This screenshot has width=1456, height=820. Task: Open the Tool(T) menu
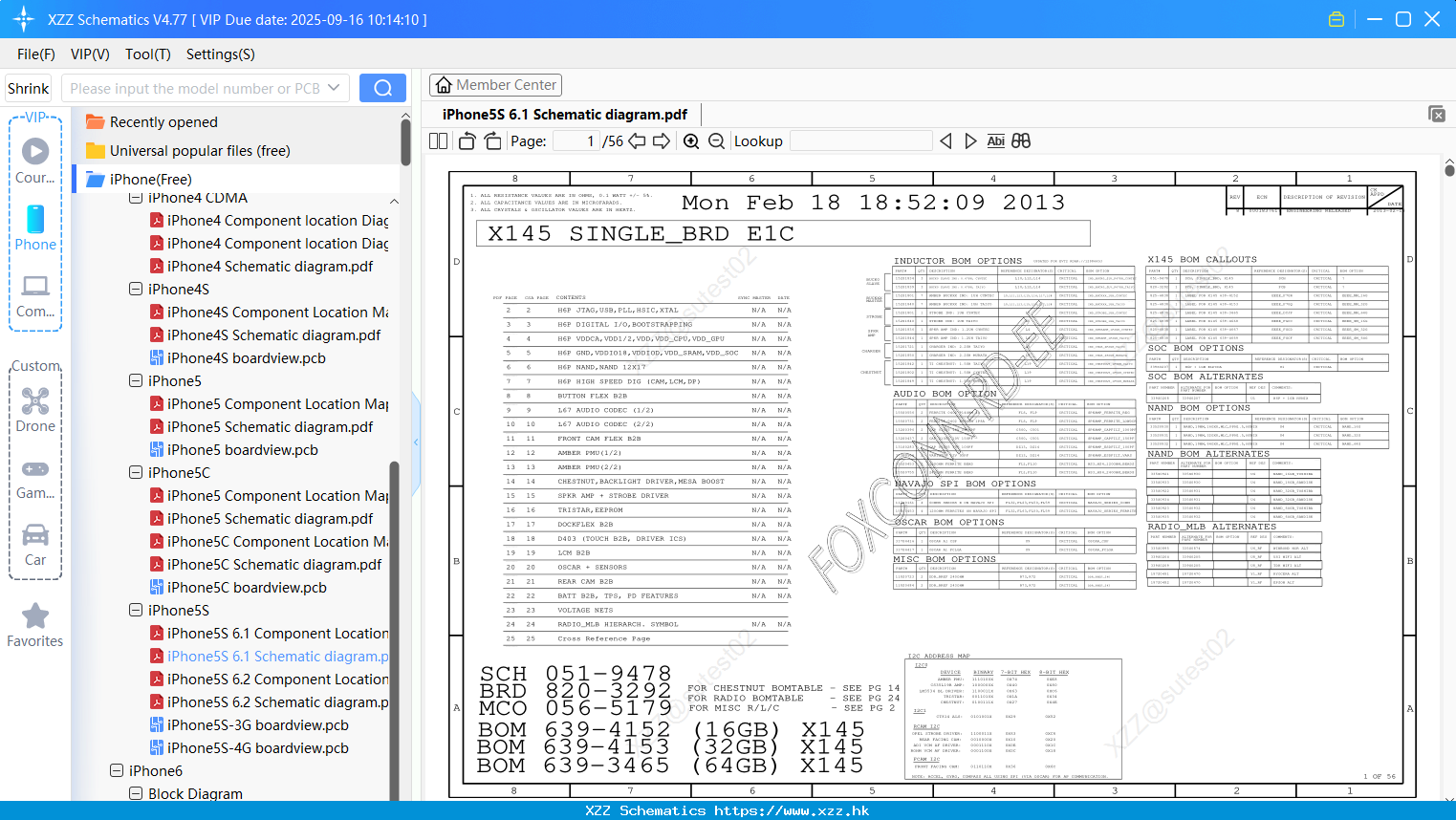(x=148, y=54)
